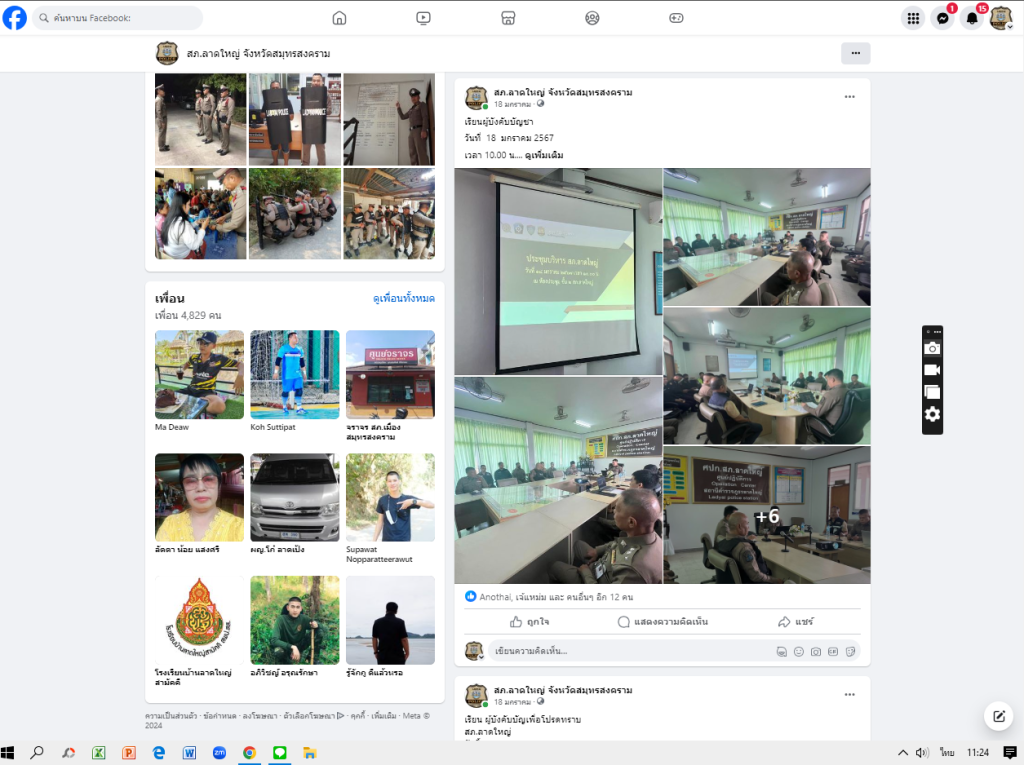Viewport: 1024px width, 765px height.
Task: Click the comment input field เขียนความคิดเห็น
Action: 630,651
